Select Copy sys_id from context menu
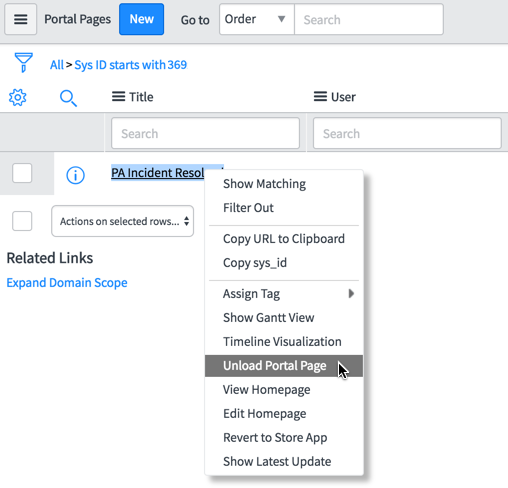This screenshot has height=488, width=508. 255,263
